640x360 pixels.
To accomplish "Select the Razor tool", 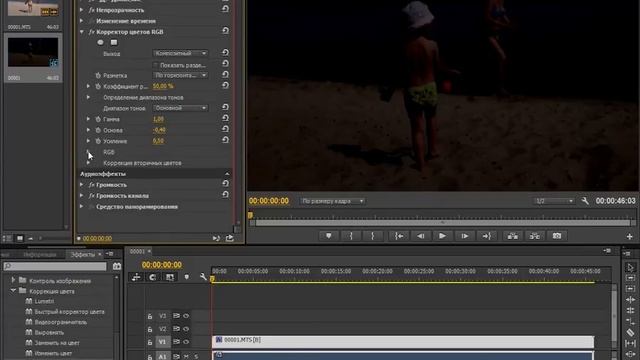I will [x=630, y=333].
